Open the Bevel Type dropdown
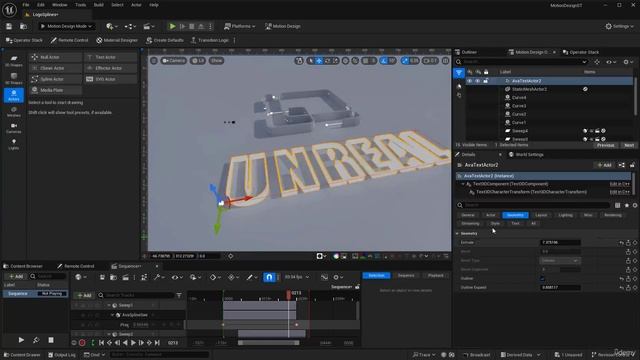Viewport: 640px width, 360px height. [560, 260]
